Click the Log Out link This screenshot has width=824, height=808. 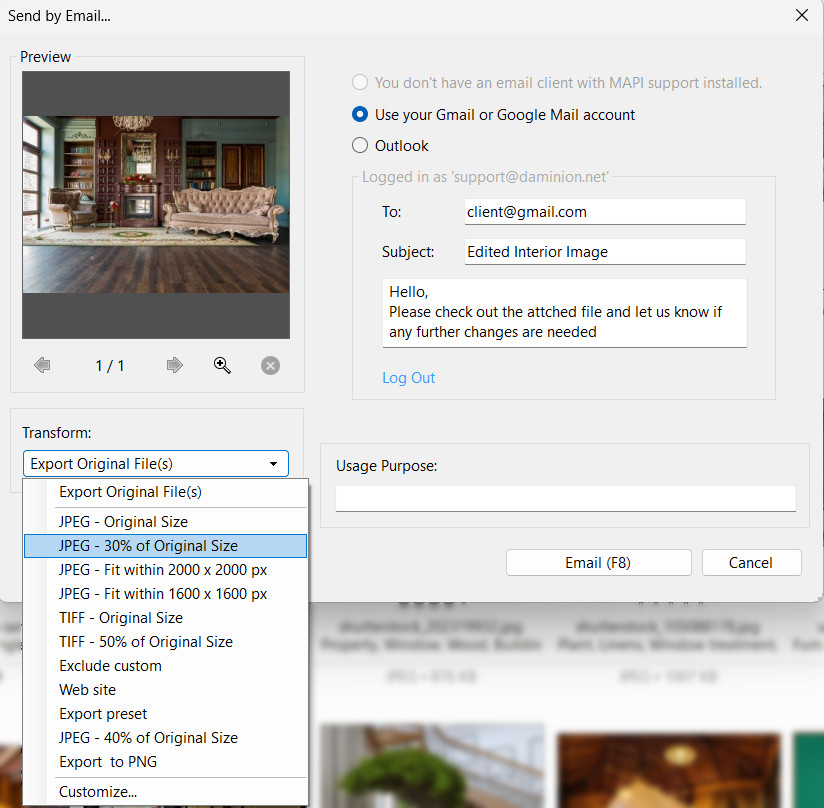tap(408, 378)
